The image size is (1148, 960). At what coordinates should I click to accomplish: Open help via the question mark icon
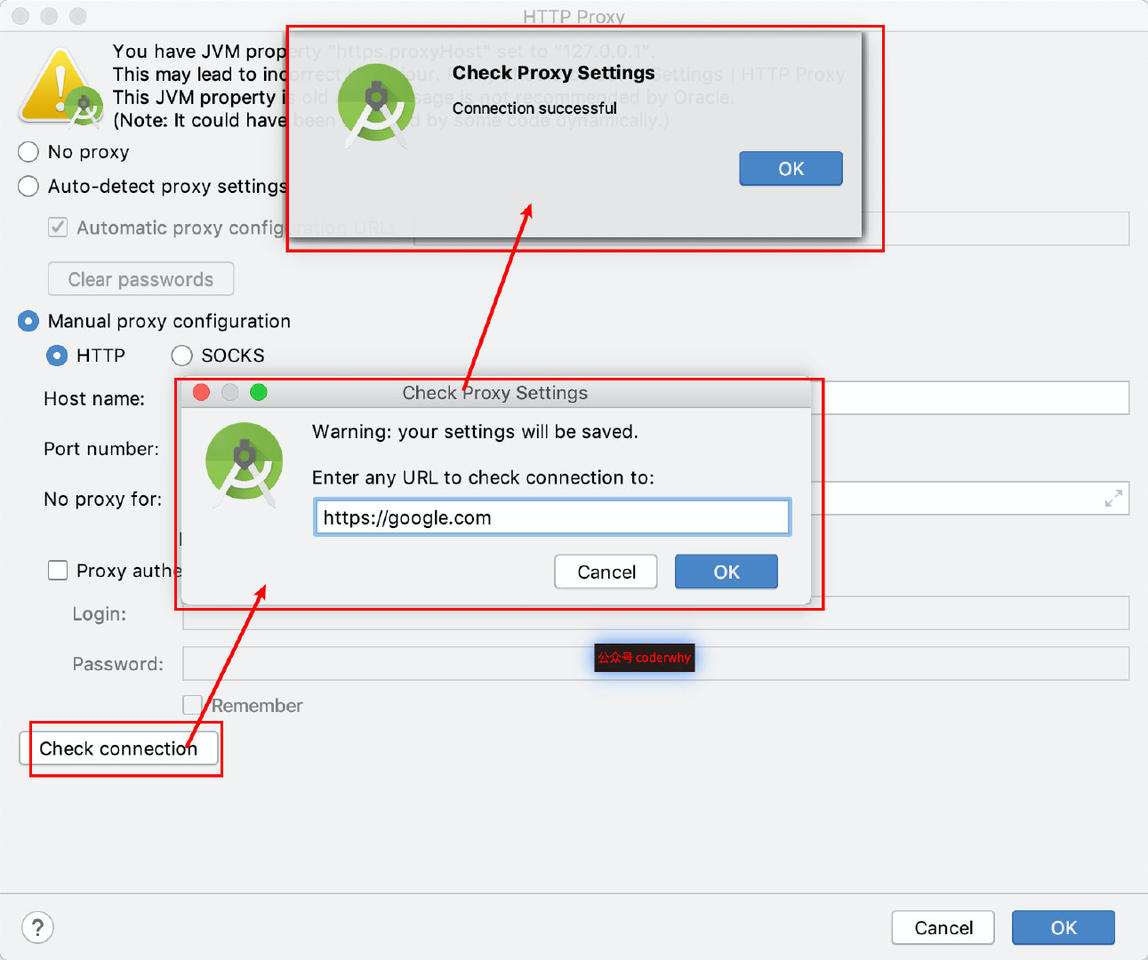coord(38,928)
